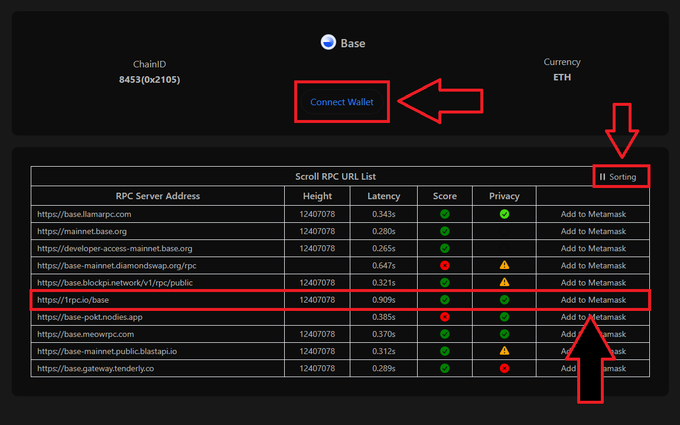Toggle the Sorting control
The width and height of the screenshot is (680, 425).
tap(618, 177)
